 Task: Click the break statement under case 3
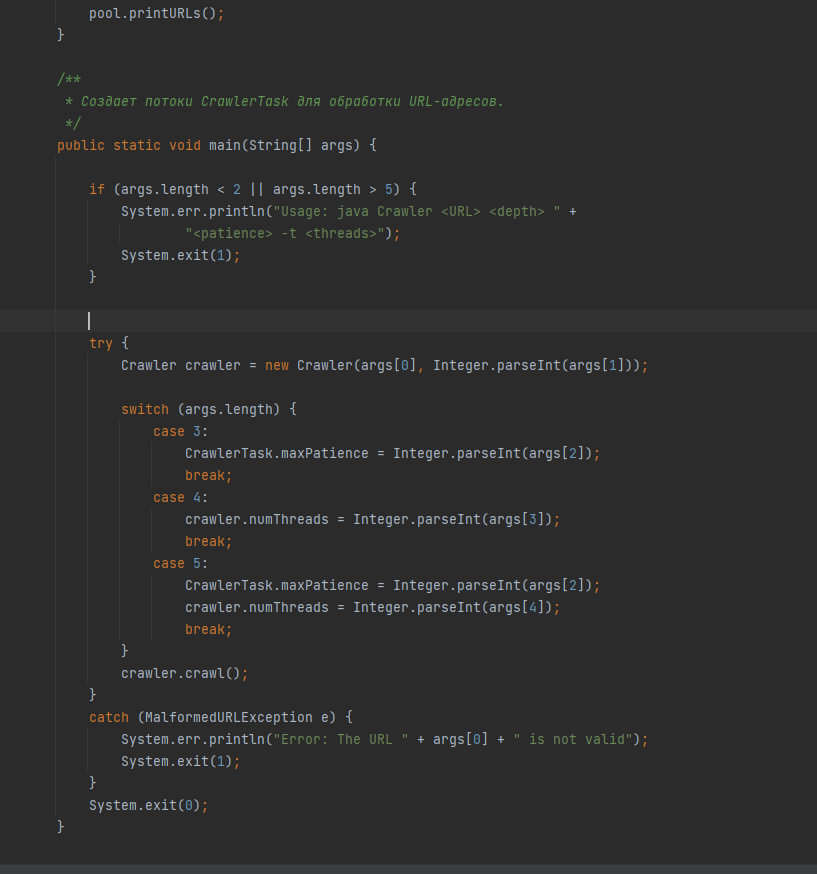(208, 475)
